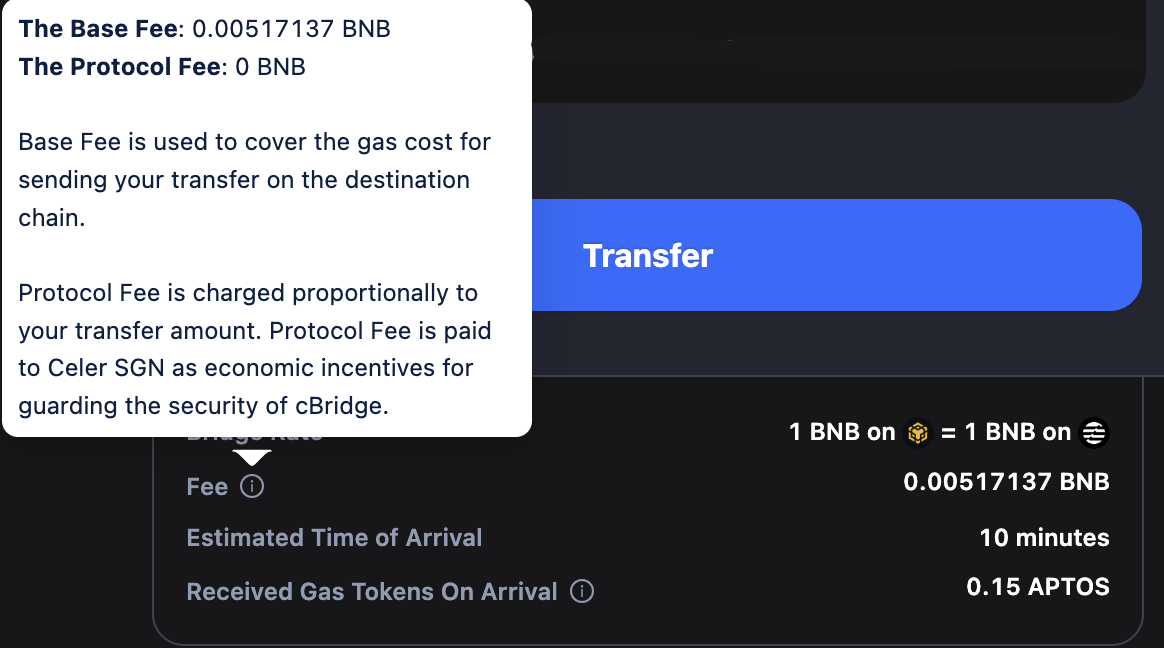Image resolution: width=1164 pixels, height=648 pixels.
Task: Click the 0.15 APTOS gas amount
Action: click(x=1038, y=587)
